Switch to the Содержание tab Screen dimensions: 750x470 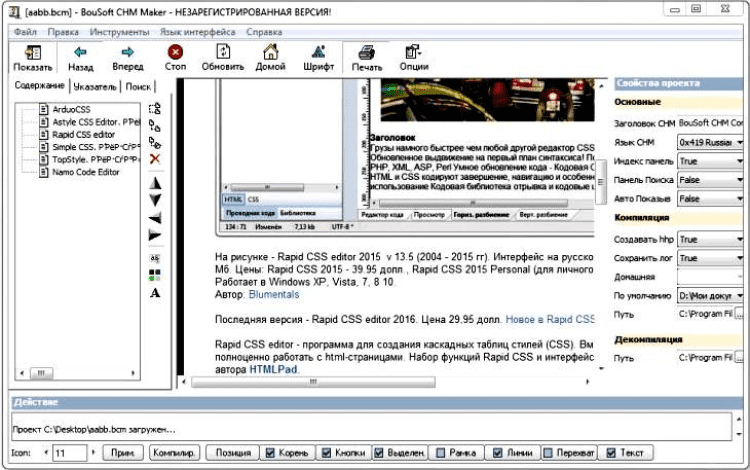[39, 85]
